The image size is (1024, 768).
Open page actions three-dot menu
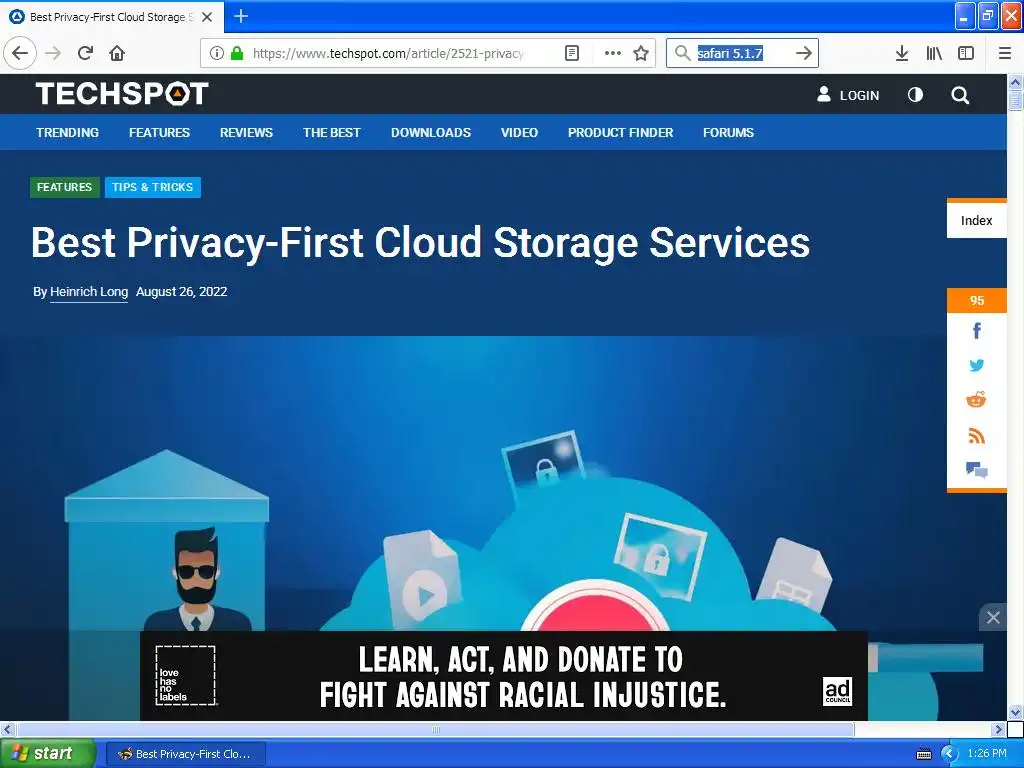tap(613, 53)
